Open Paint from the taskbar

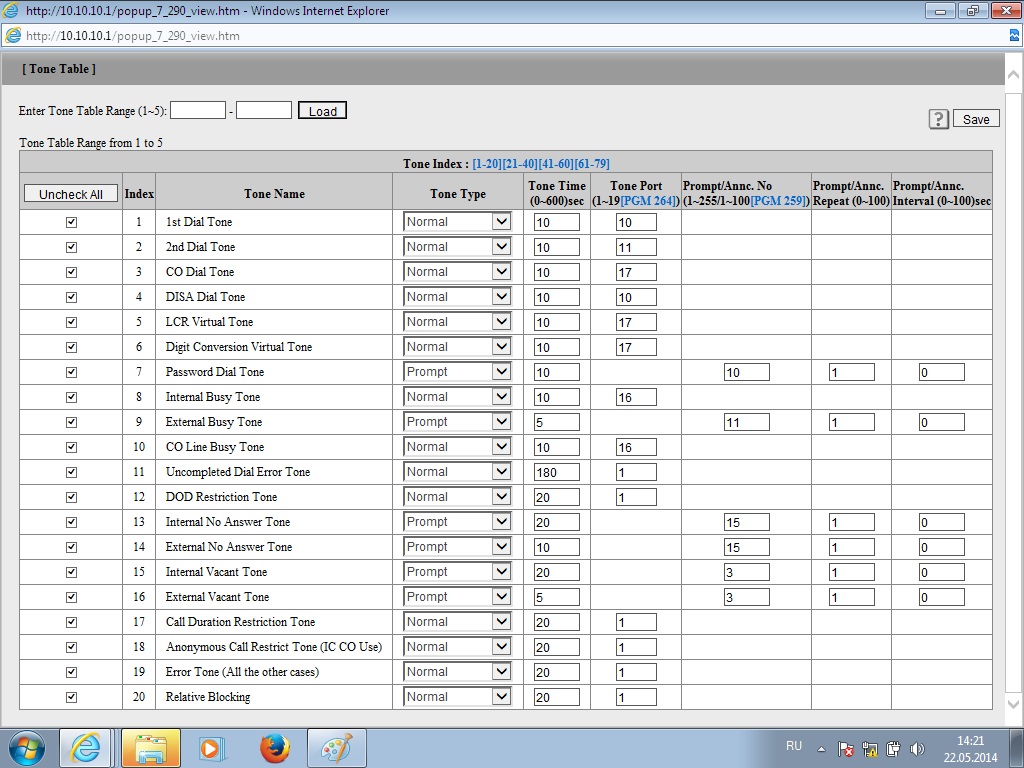click(336, 747)
